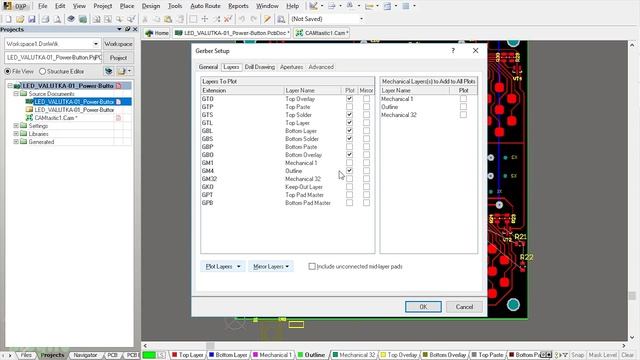This screenshot has height=360, width=640.
Task: Select the Top Layer red layer tab
Action: pyautogui.click(x=187, y=355)
